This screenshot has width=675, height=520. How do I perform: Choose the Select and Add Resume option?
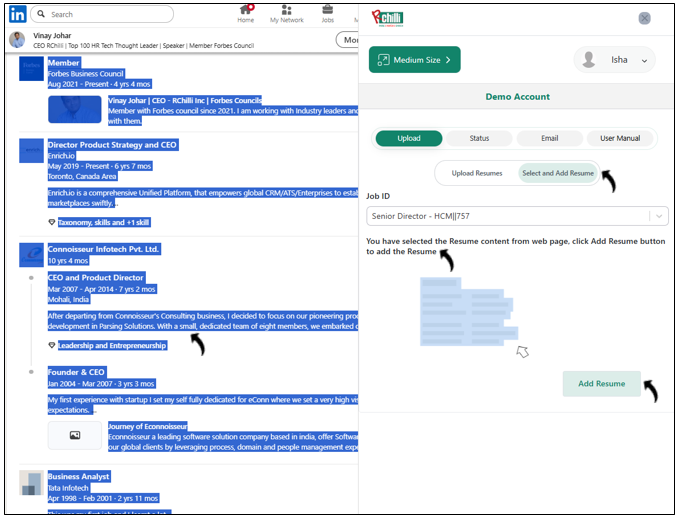tap(557, 173)
